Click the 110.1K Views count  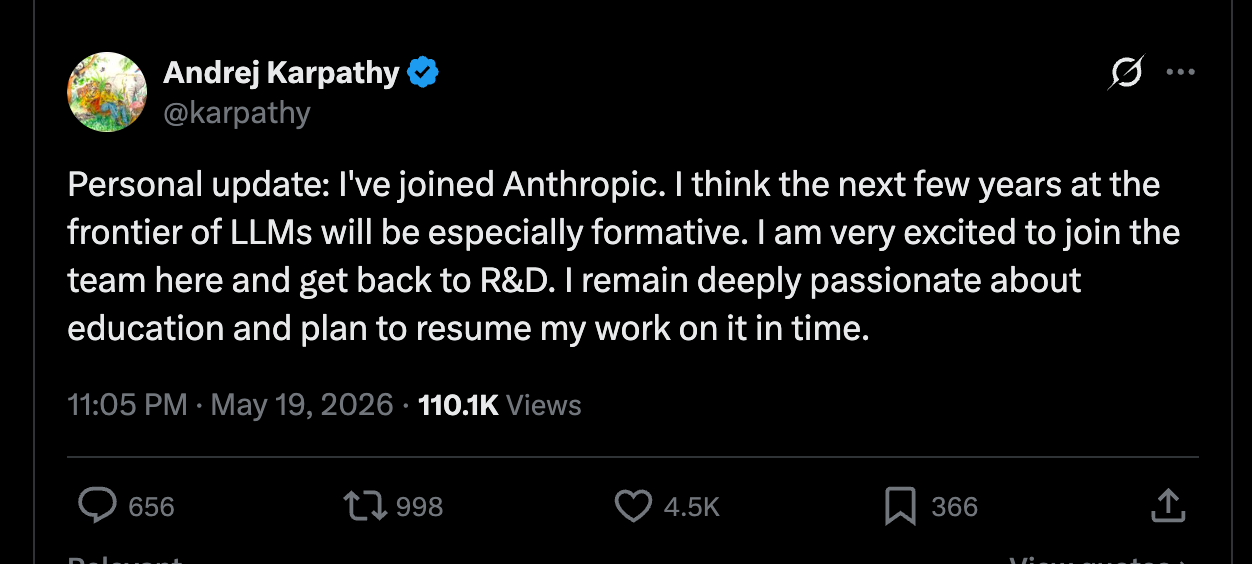click(x=499, y=405)
